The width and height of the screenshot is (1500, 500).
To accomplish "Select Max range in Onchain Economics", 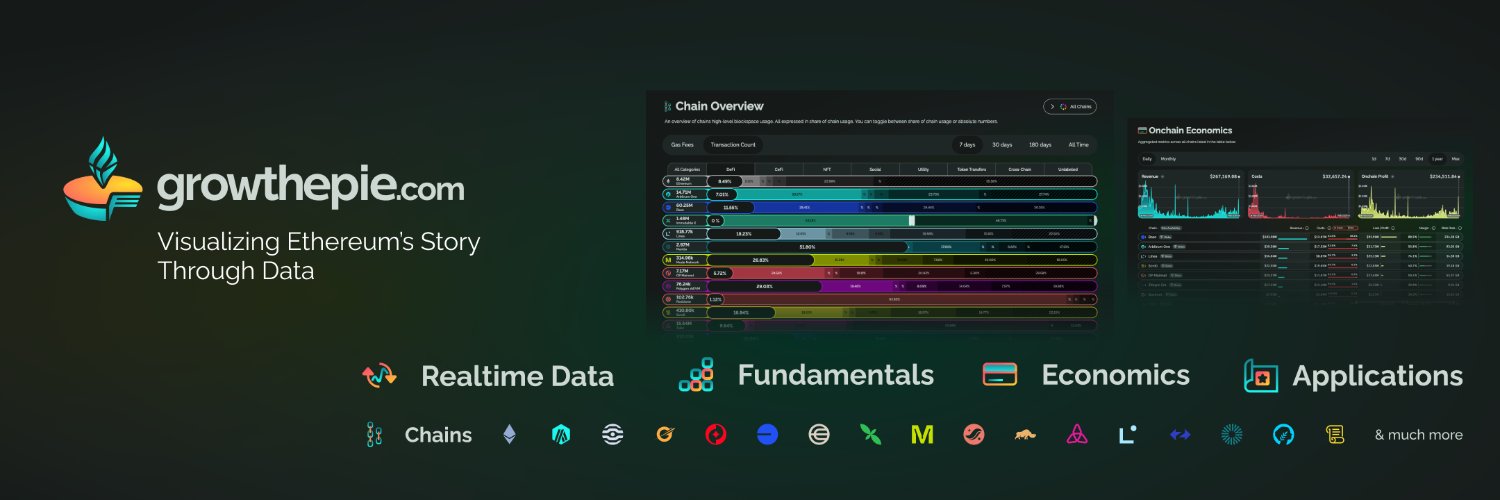I will [1455, 159].
